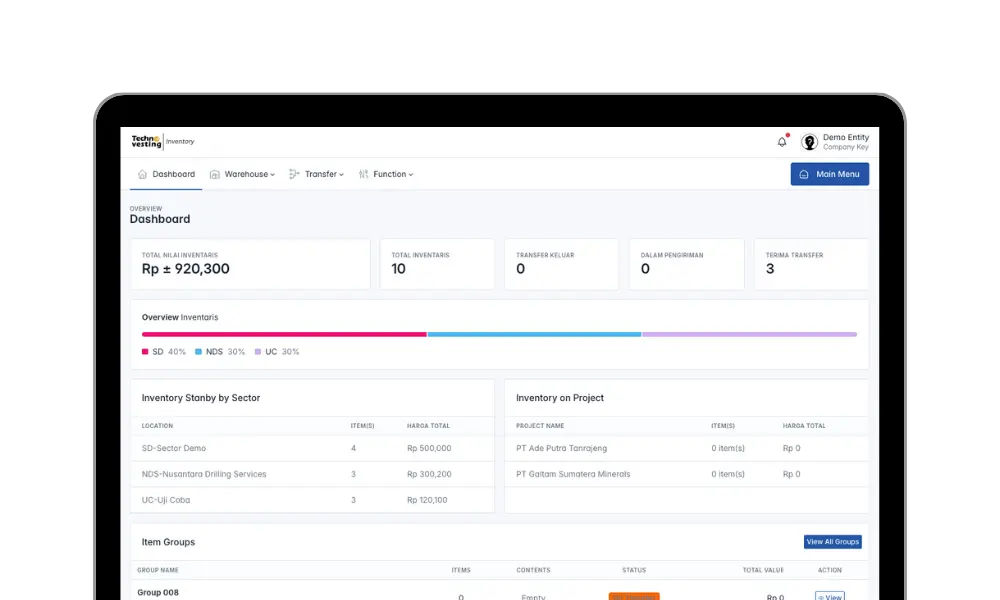Select the SD-Sector Demo location row
Screen dimensions: 1000x600
tap(174, 448)
